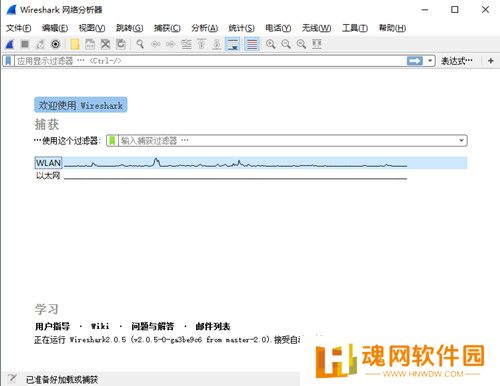Image resolution: width=500 pixels, height=386 pixels.
Task: Reset text to normal size icon
Action: pyautogui.click(x=301, y=44)
